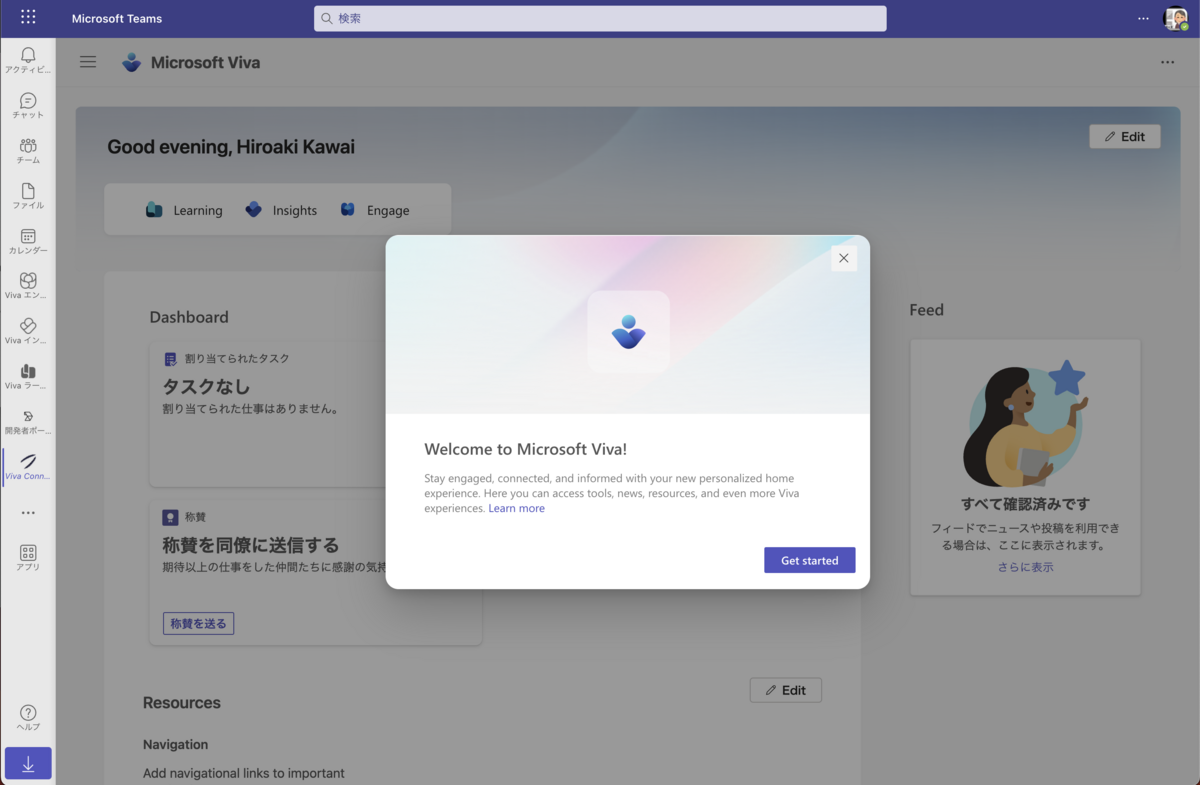Open Calendar (カレンダー) in the sidebar
The image size is (1200, 785).
28,241
